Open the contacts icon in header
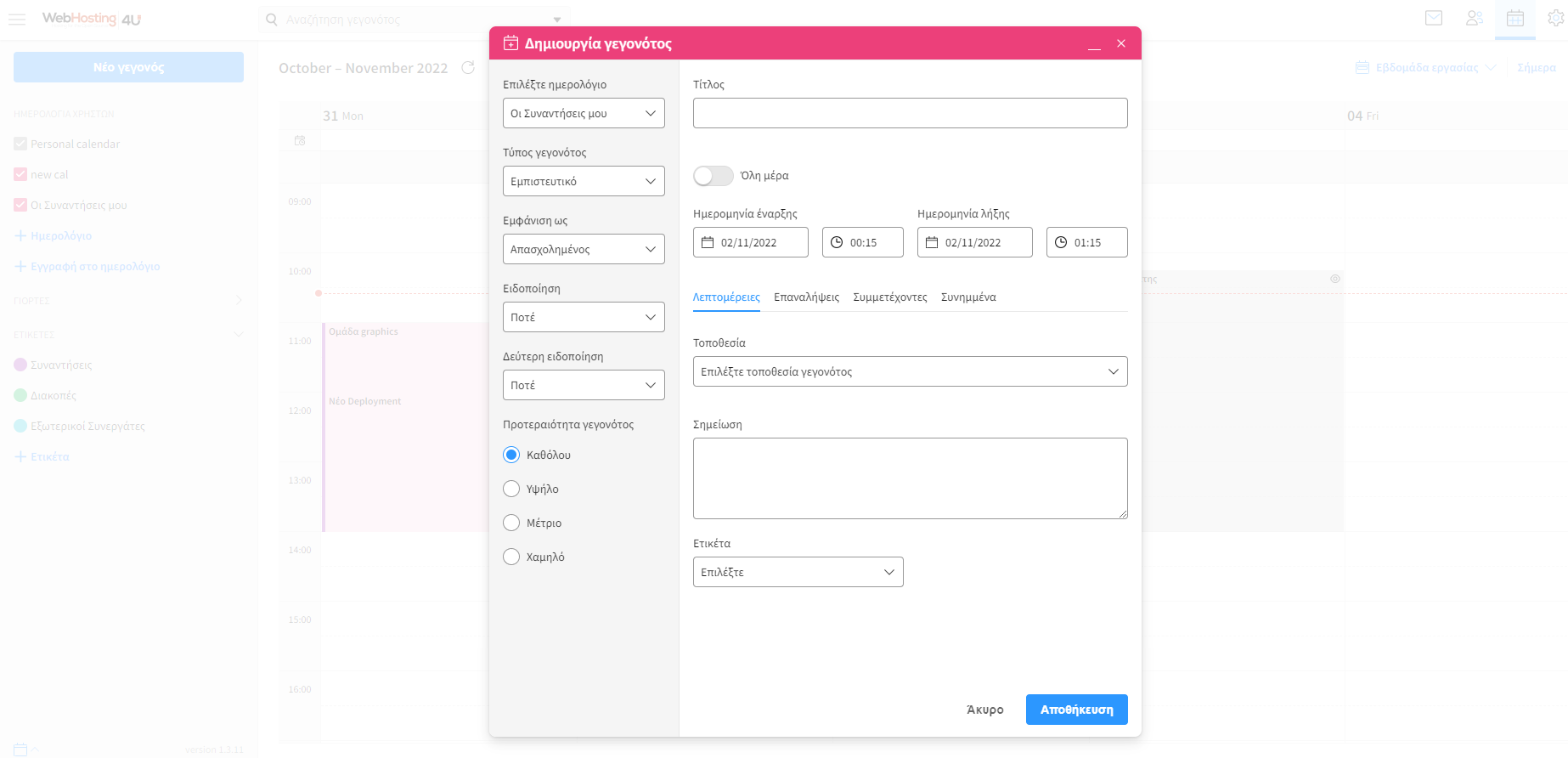Image resolution: width=1568 pixels, height=758 pixels. coord(1475,18)
